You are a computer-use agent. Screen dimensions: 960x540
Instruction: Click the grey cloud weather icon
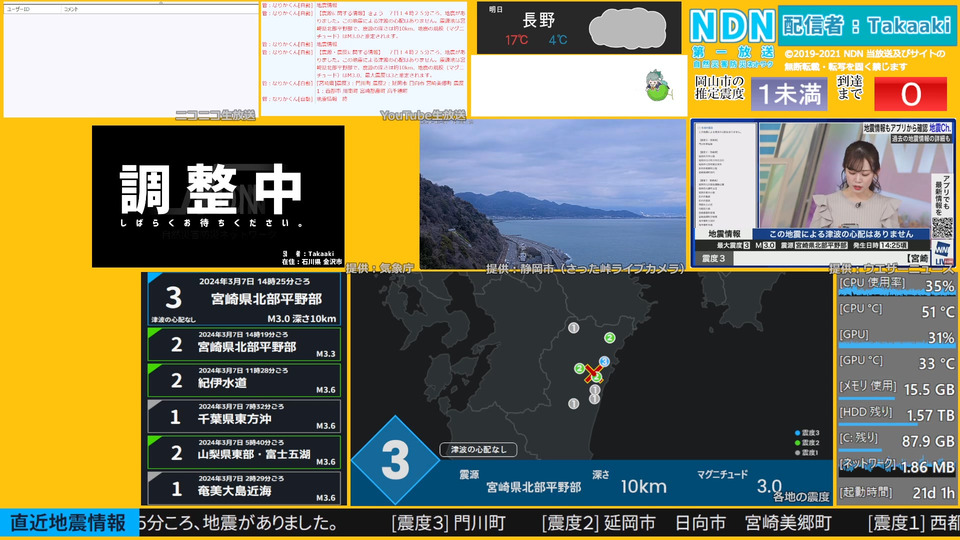628,28
